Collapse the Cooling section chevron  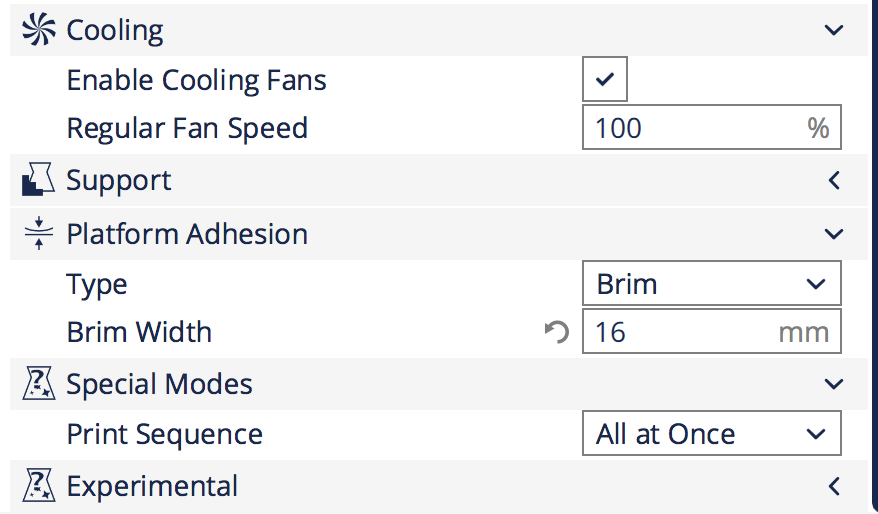(834, 30)
